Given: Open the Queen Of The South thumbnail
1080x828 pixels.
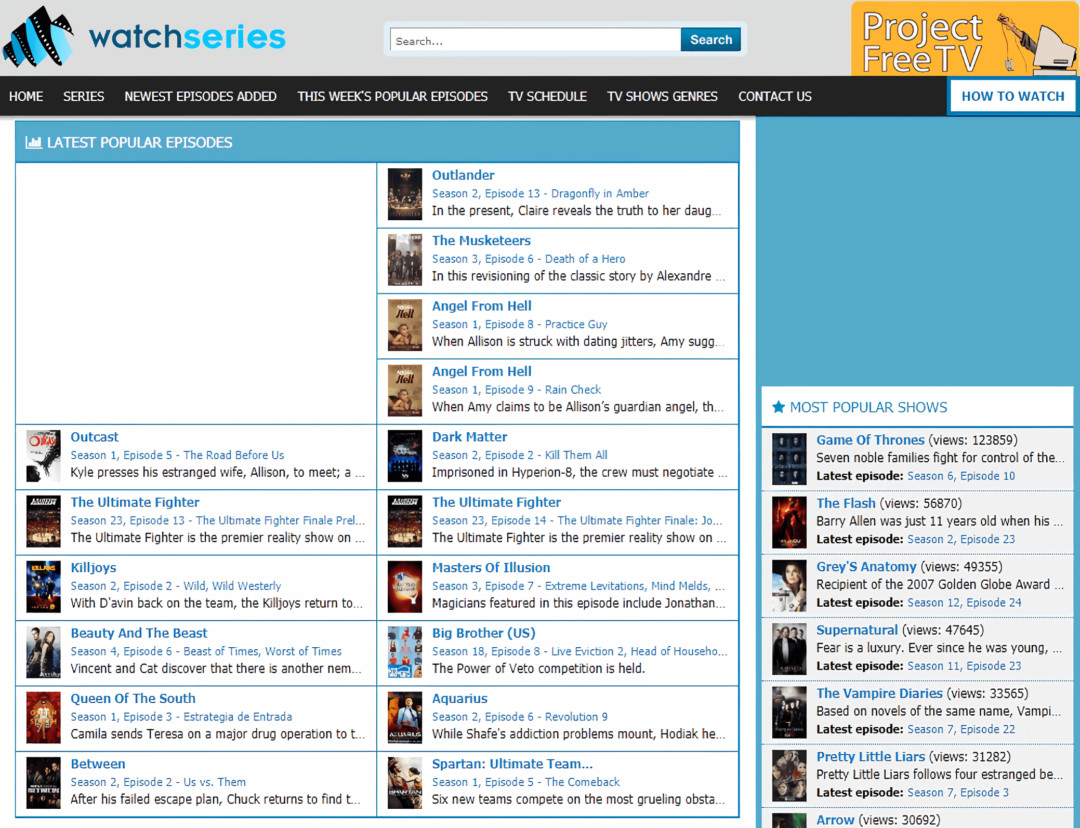Looking at the screenshot, I should (x=43, y=718).
